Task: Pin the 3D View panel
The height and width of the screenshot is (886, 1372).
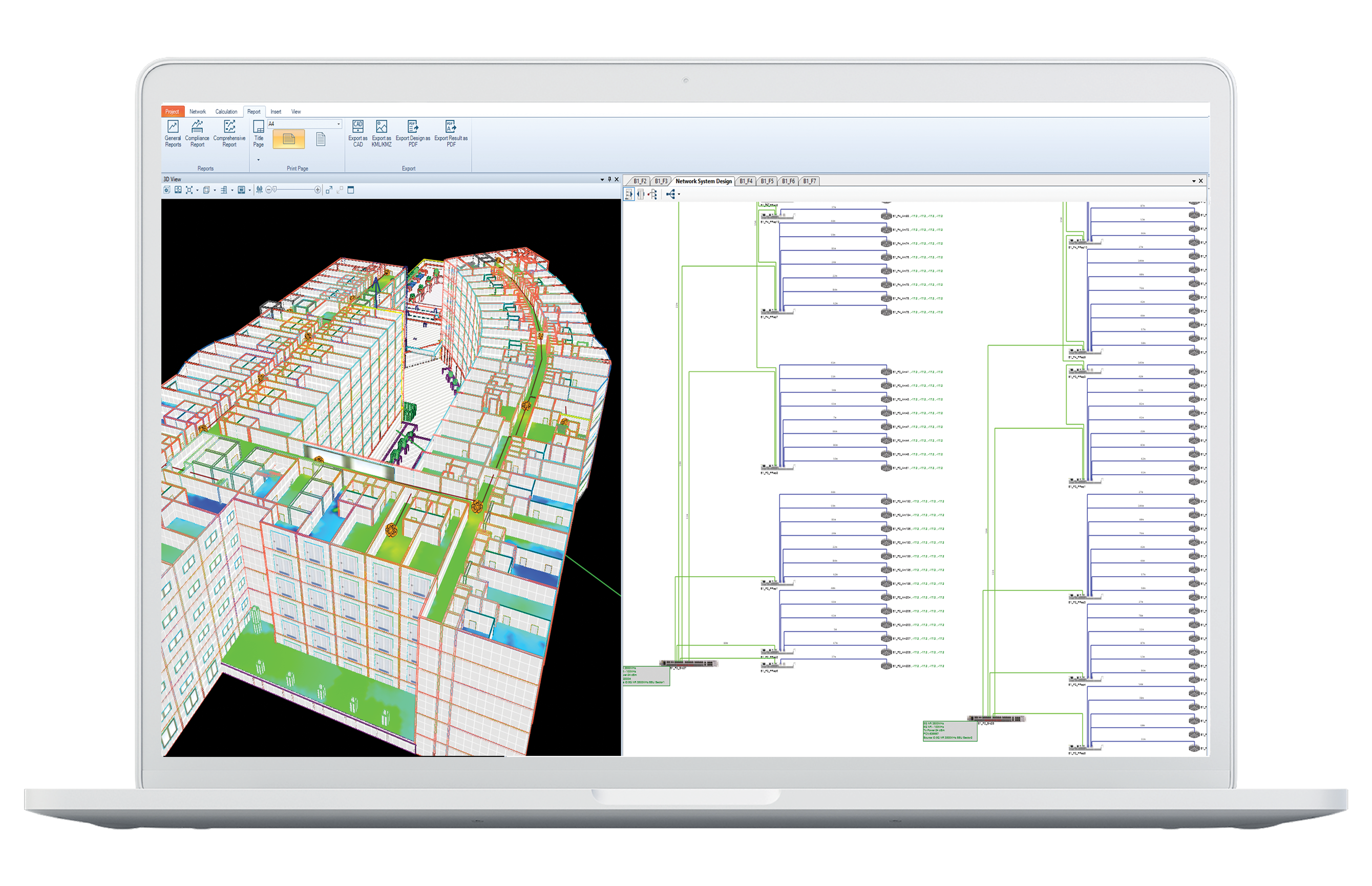Action: (x=609, y=179)
